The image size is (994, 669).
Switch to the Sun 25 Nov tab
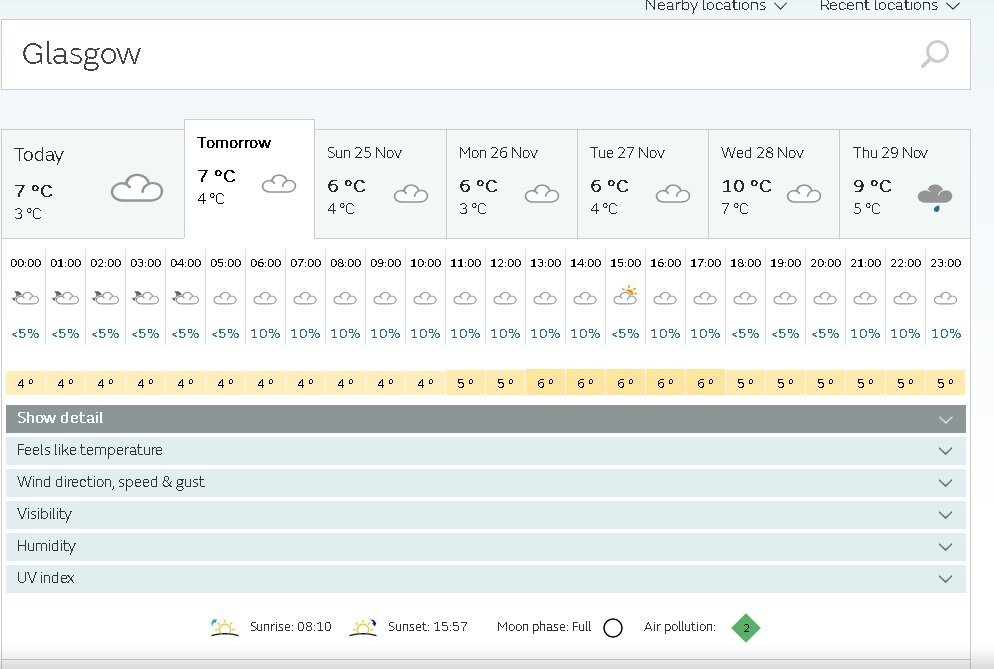(380, 184)
